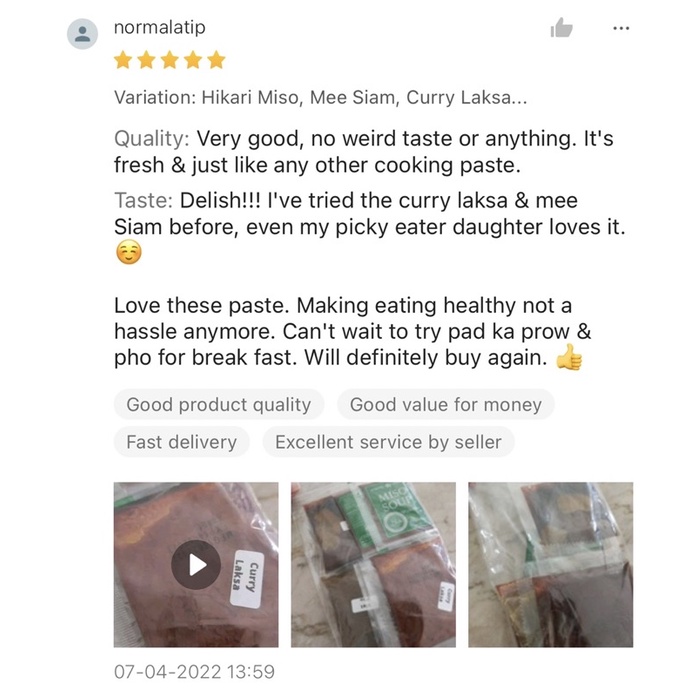697x697 pixels.
Task: Click the thumbs-up emoji ending the review
Action: [569, 357]
